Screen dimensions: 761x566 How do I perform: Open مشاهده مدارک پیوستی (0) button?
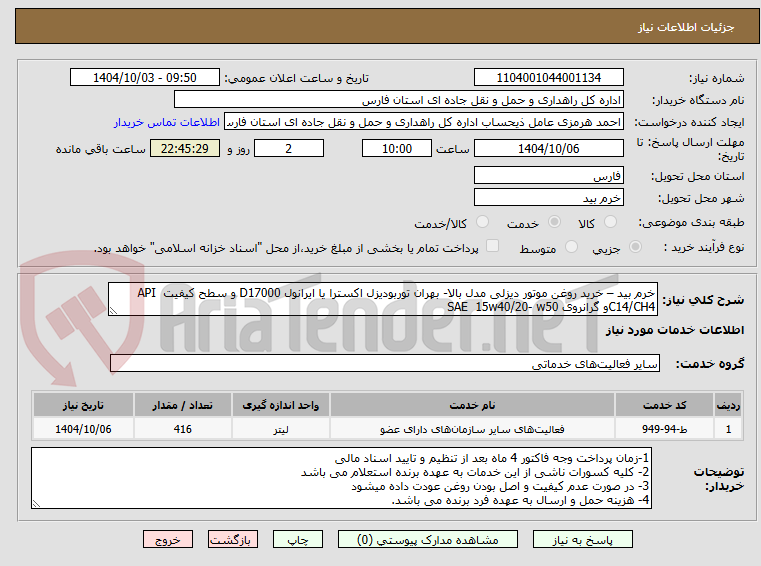point(428,540)
